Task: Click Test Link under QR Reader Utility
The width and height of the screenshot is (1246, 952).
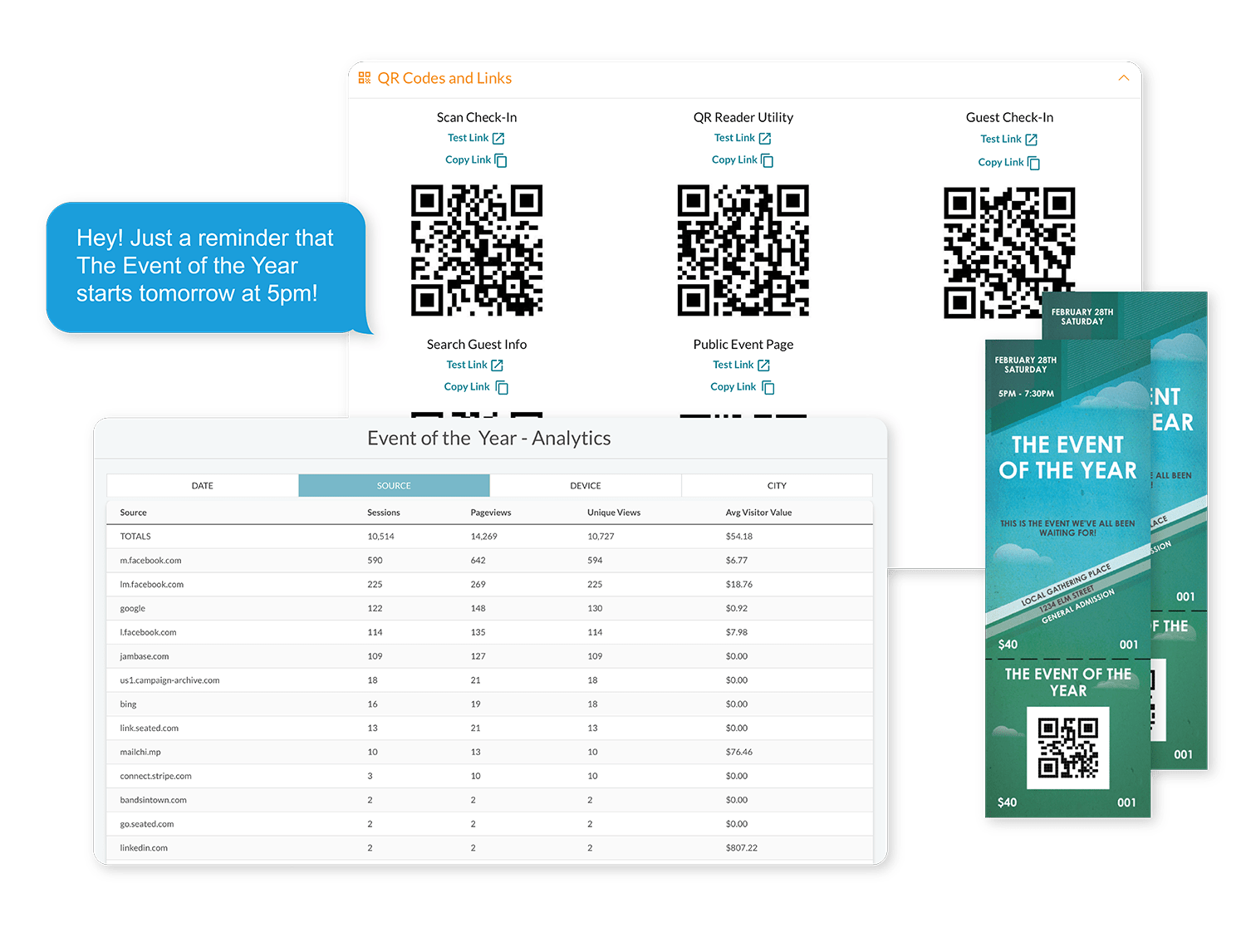Action: (734, 138)
